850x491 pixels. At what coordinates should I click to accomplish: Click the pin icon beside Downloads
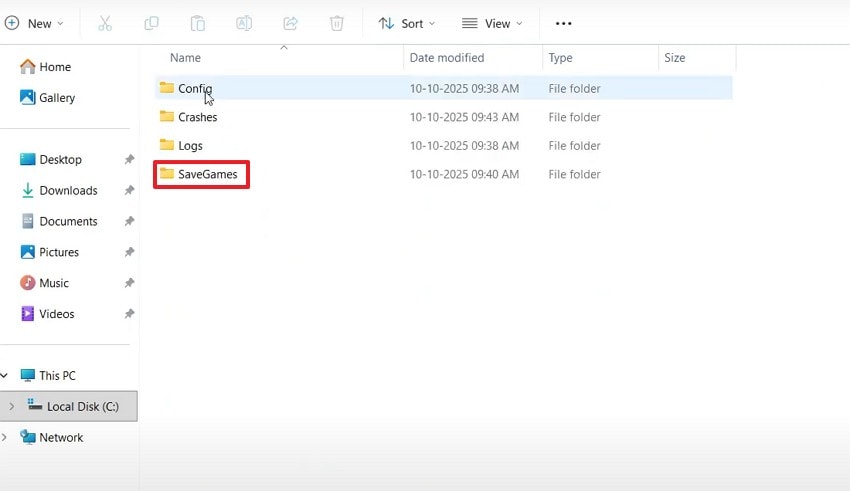pos(129,190)
